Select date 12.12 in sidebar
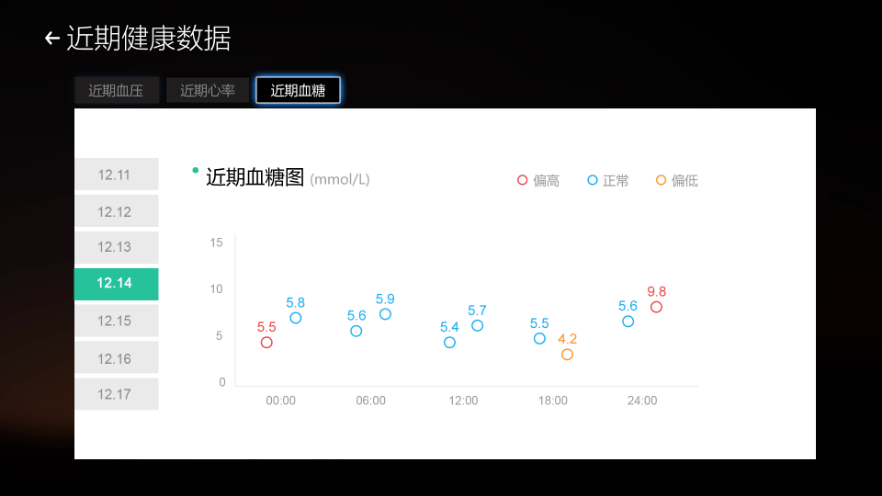 click(x=115, y=211)
